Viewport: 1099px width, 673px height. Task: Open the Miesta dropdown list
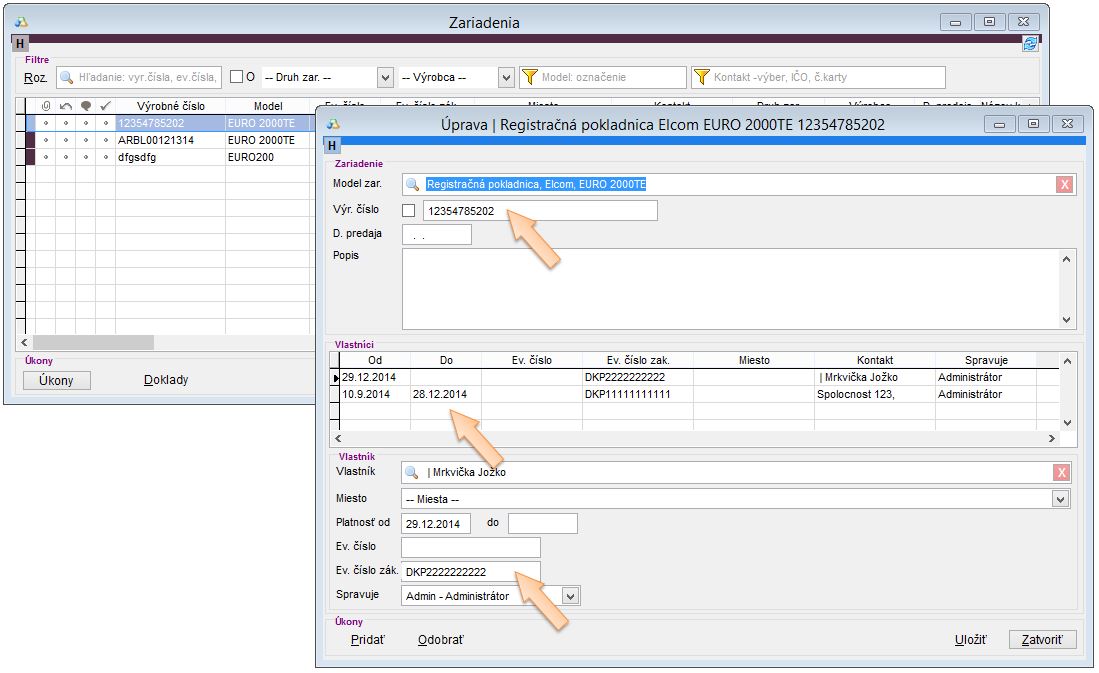[x=1060, y=499]
